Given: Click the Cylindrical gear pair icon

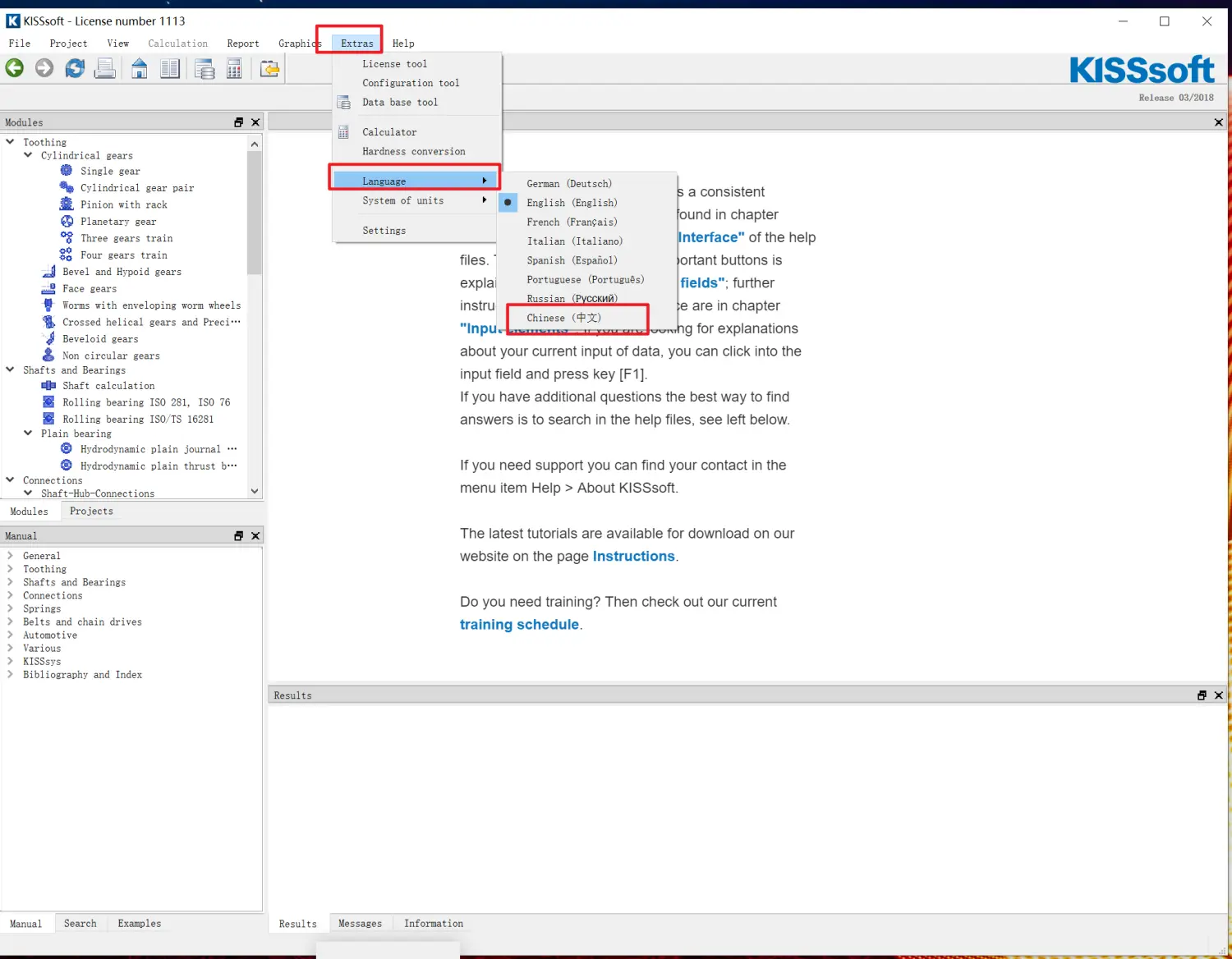Looking at the screenshot, I should click(67, 187).
